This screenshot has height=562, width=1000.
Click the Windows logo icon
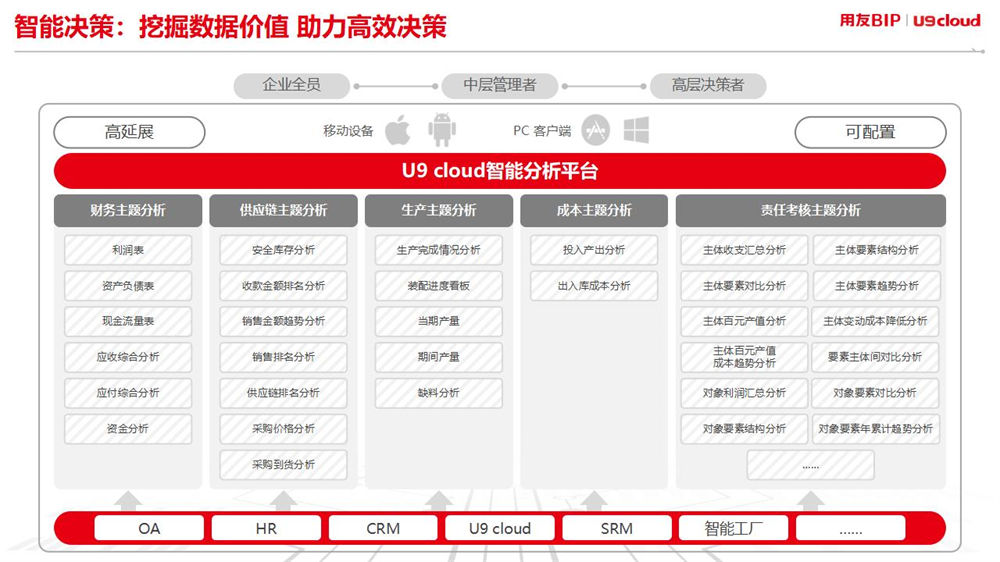[x=636, y=130]
